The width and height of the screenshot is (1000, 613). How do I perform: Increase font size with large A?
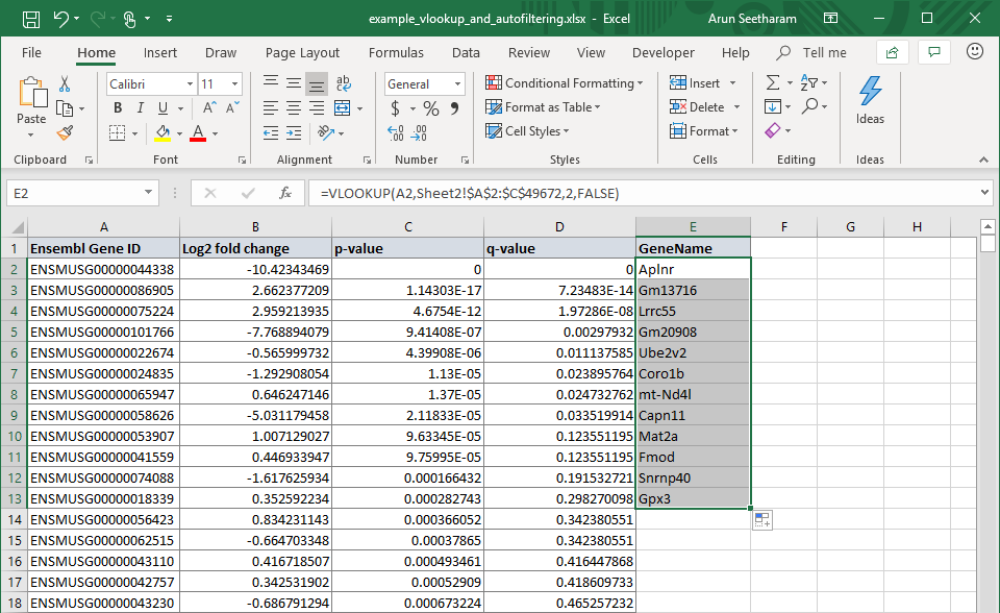click(x=209, y=108)
